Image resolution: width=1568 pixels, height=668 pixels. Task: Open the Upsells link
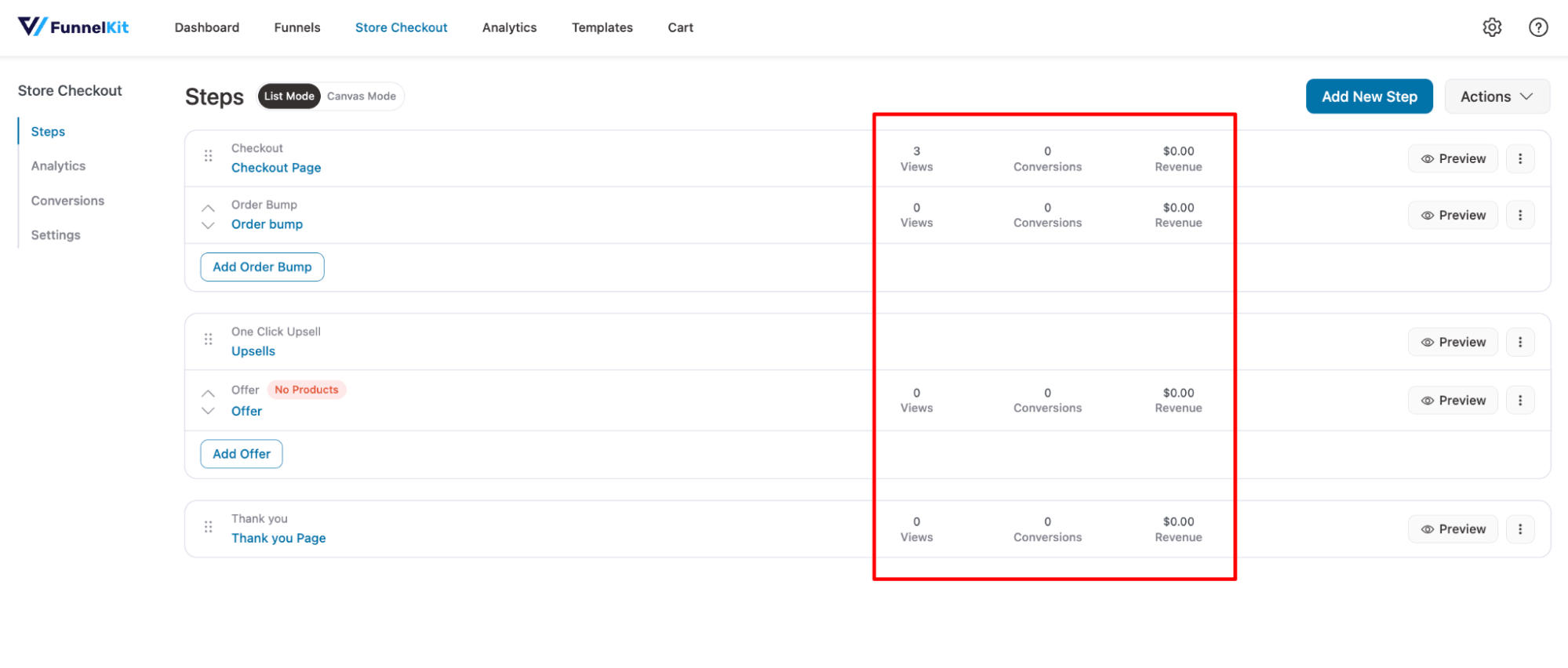point(253,351)
